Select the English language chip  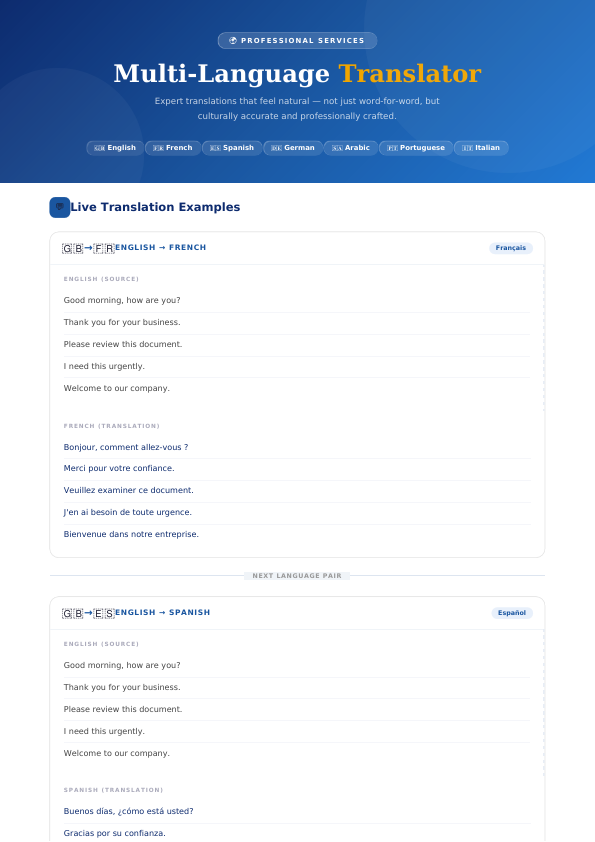pos(115,148)
